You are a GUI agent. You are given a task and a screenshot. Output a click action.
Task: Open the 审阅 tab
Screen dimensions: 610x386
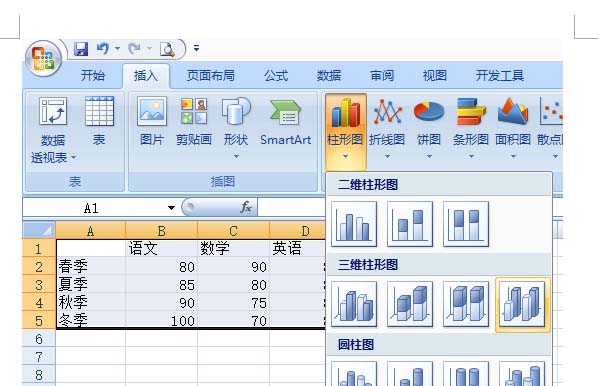pyautogui.click(x=382, y=75)
